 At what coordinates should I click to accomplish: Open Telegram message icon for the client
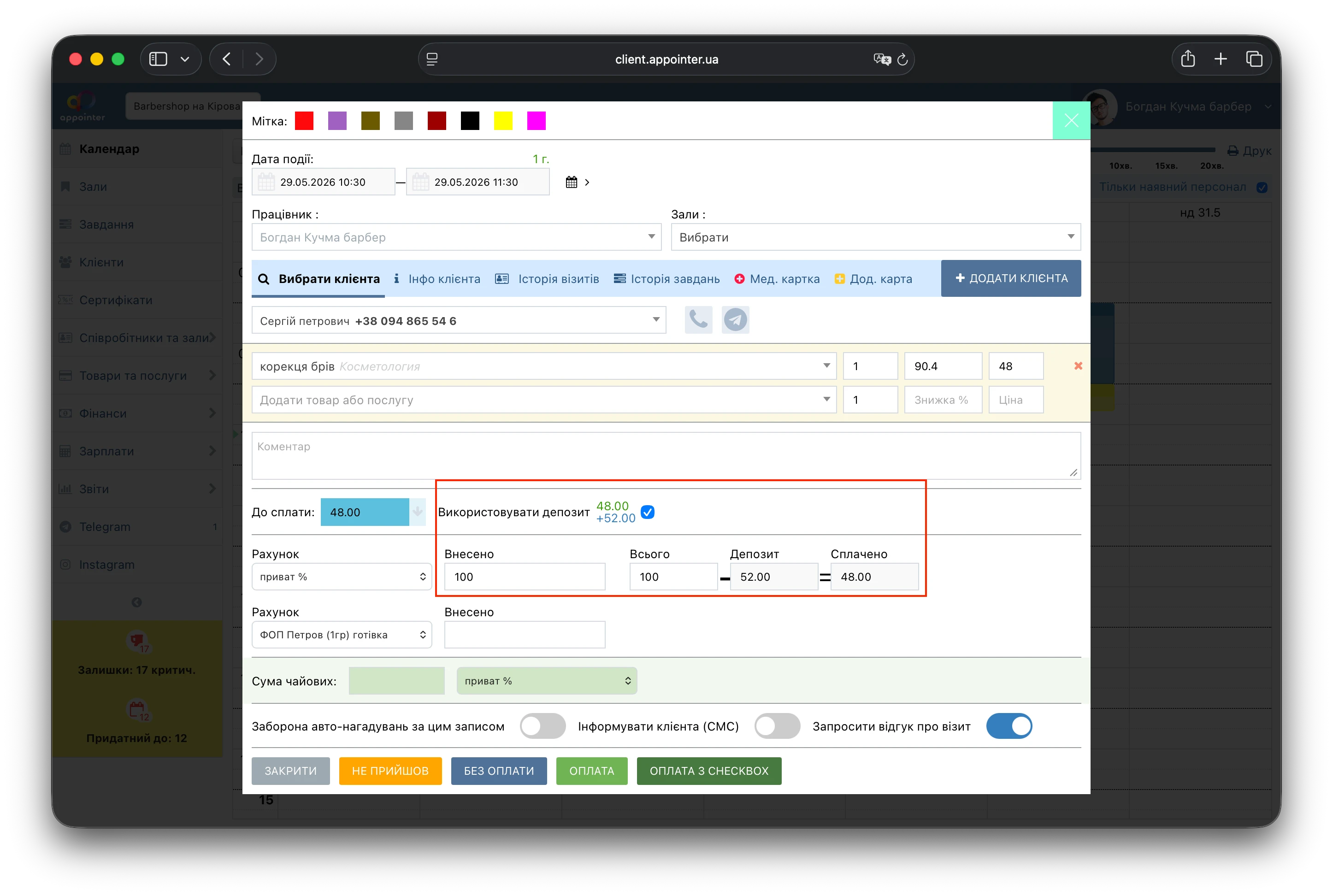pyautogui.click(x=735, y=319)
